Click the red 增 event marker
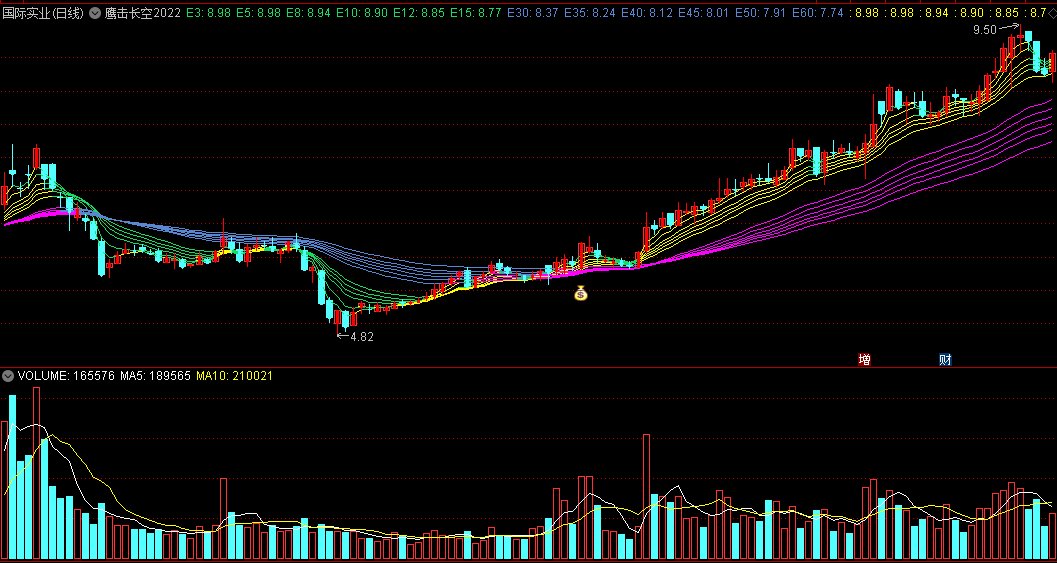 (x=864, y=359)
